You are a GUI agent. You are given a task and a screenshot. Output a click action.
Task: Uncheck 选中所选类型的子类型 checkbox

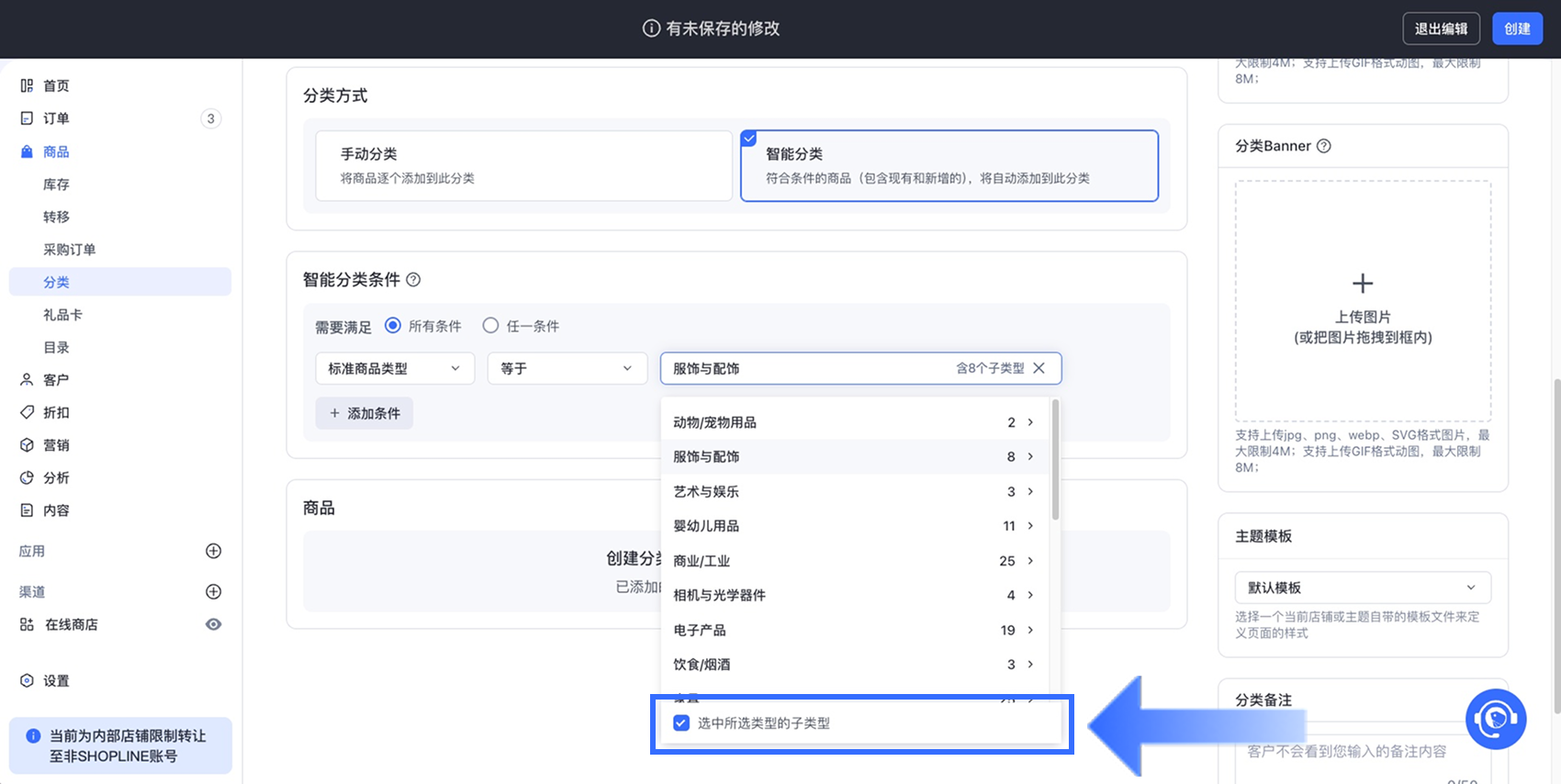tap(681, 722)
